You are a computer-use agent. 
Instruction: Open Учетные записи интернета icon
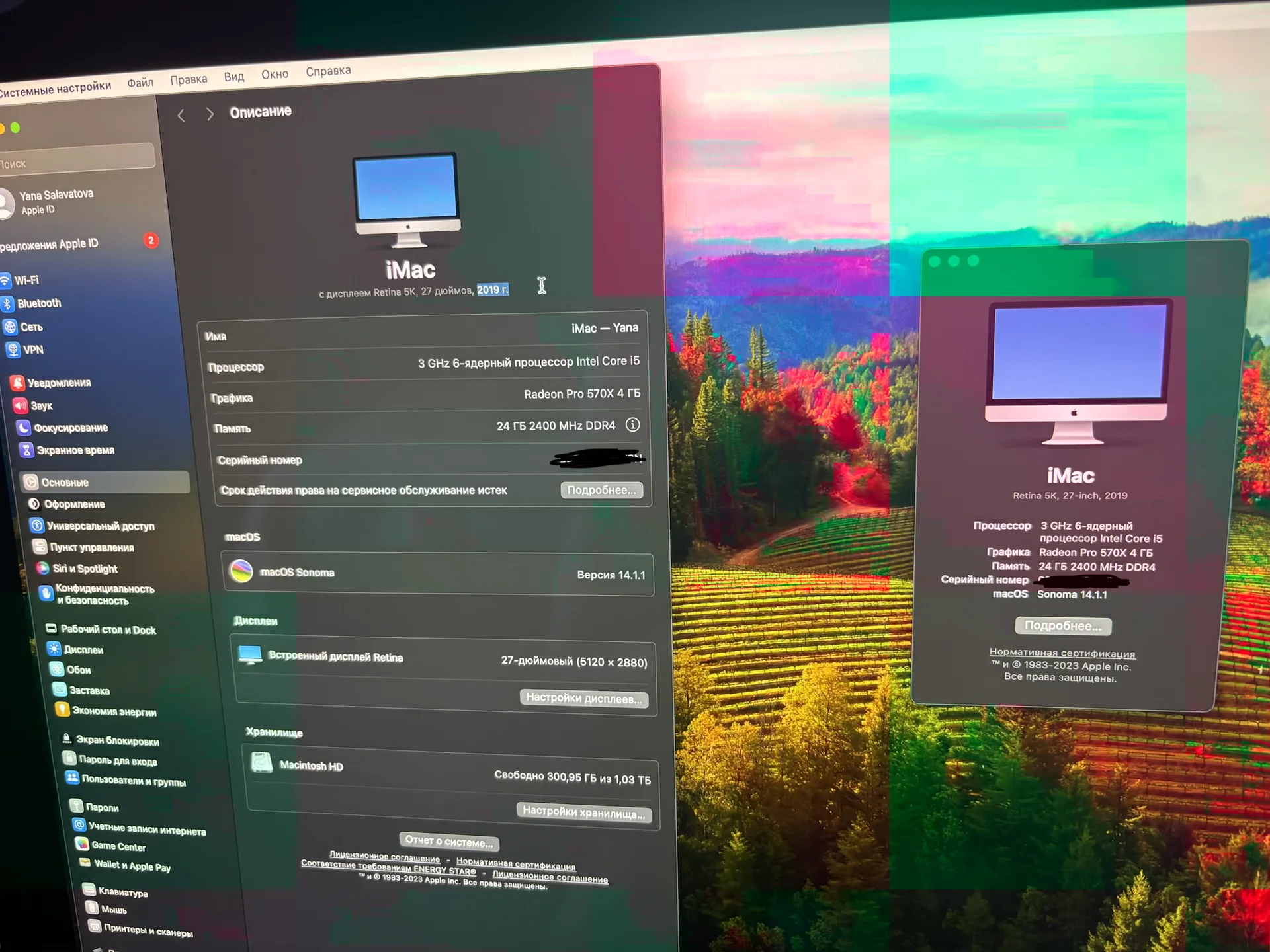coord(79,824)
